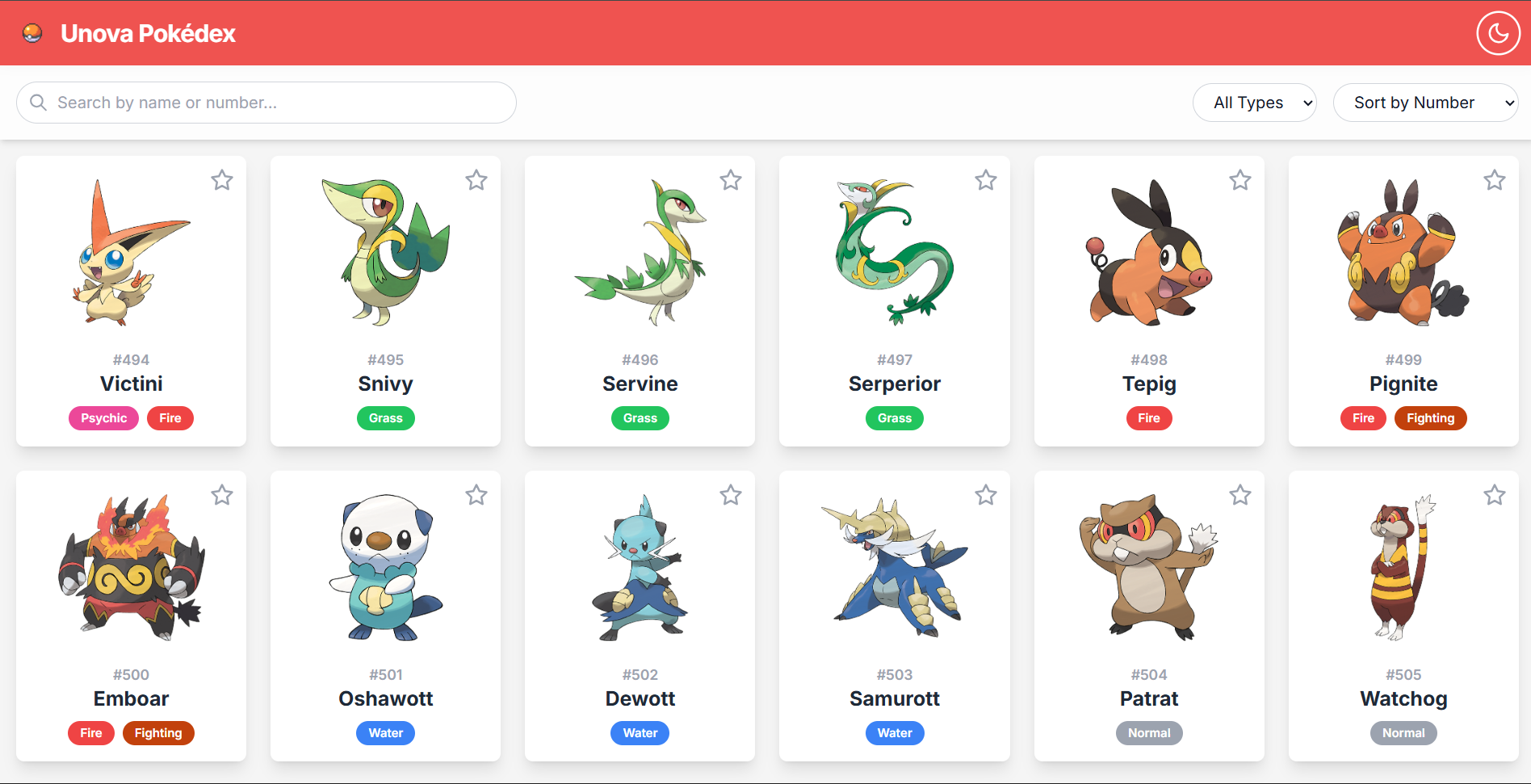Toggle dark mode with moon icon
The image size is (1531, 784).
point(1498,33)
